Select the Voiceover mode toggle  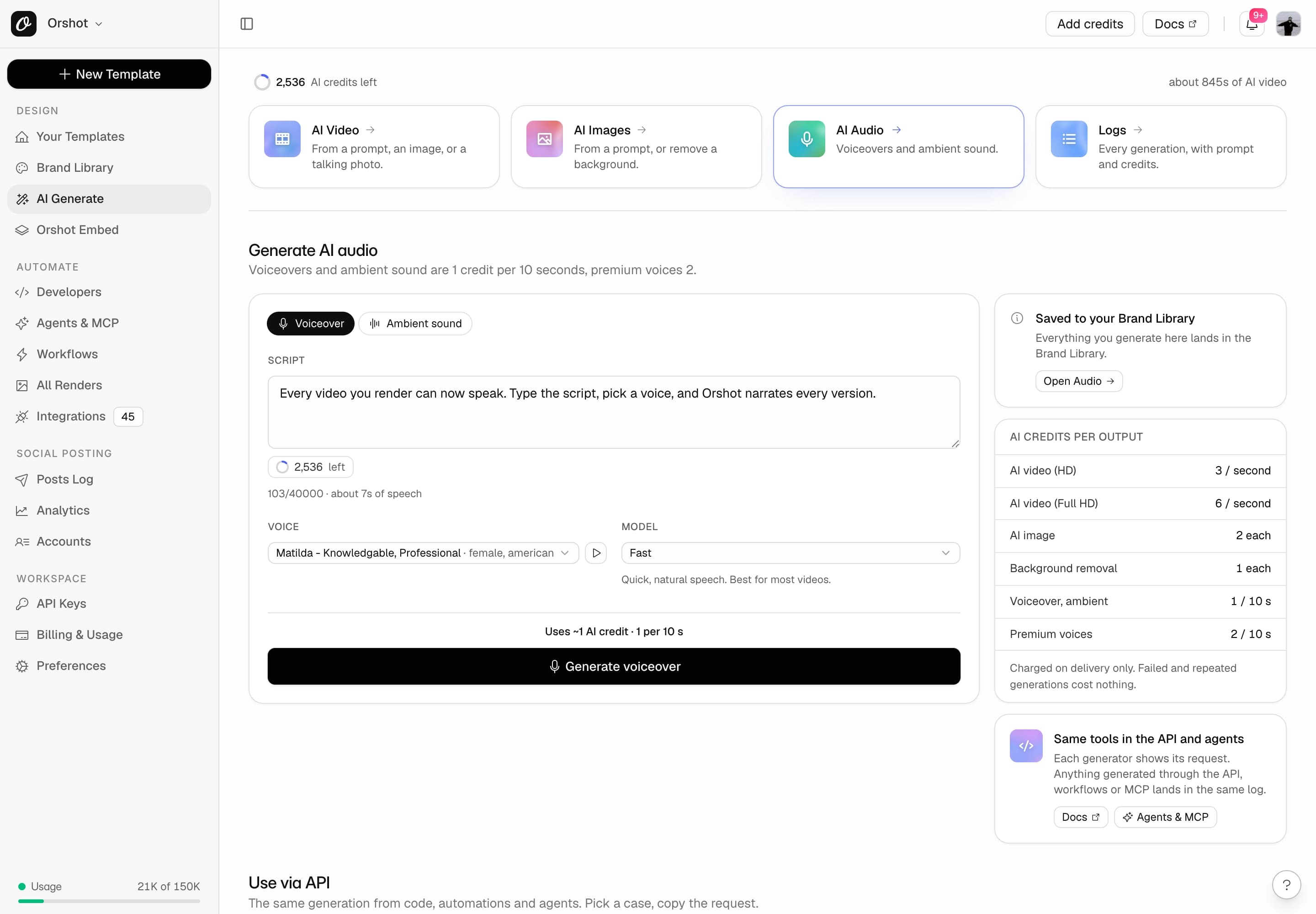[x=310, y=324]
